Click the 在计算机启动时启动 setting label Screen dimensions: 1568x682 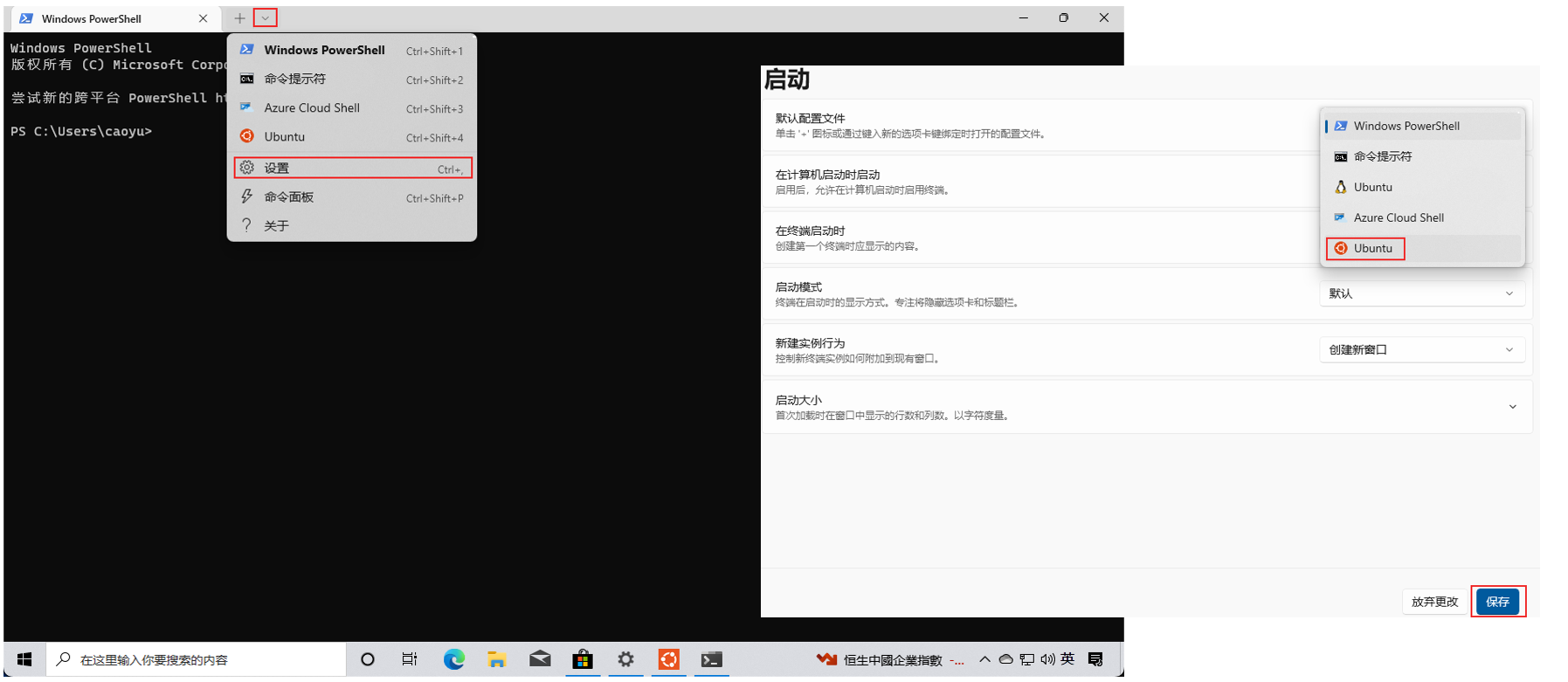coord(827,175)
